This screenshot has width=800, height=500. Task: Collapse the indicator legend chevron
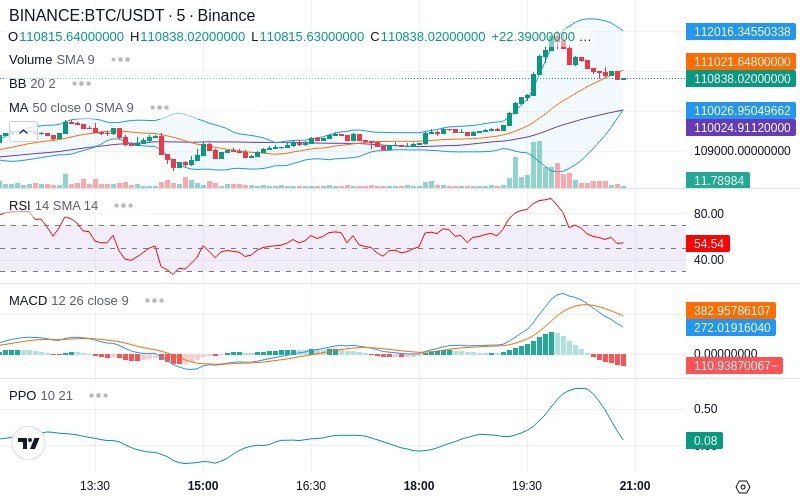coord(23,132)
